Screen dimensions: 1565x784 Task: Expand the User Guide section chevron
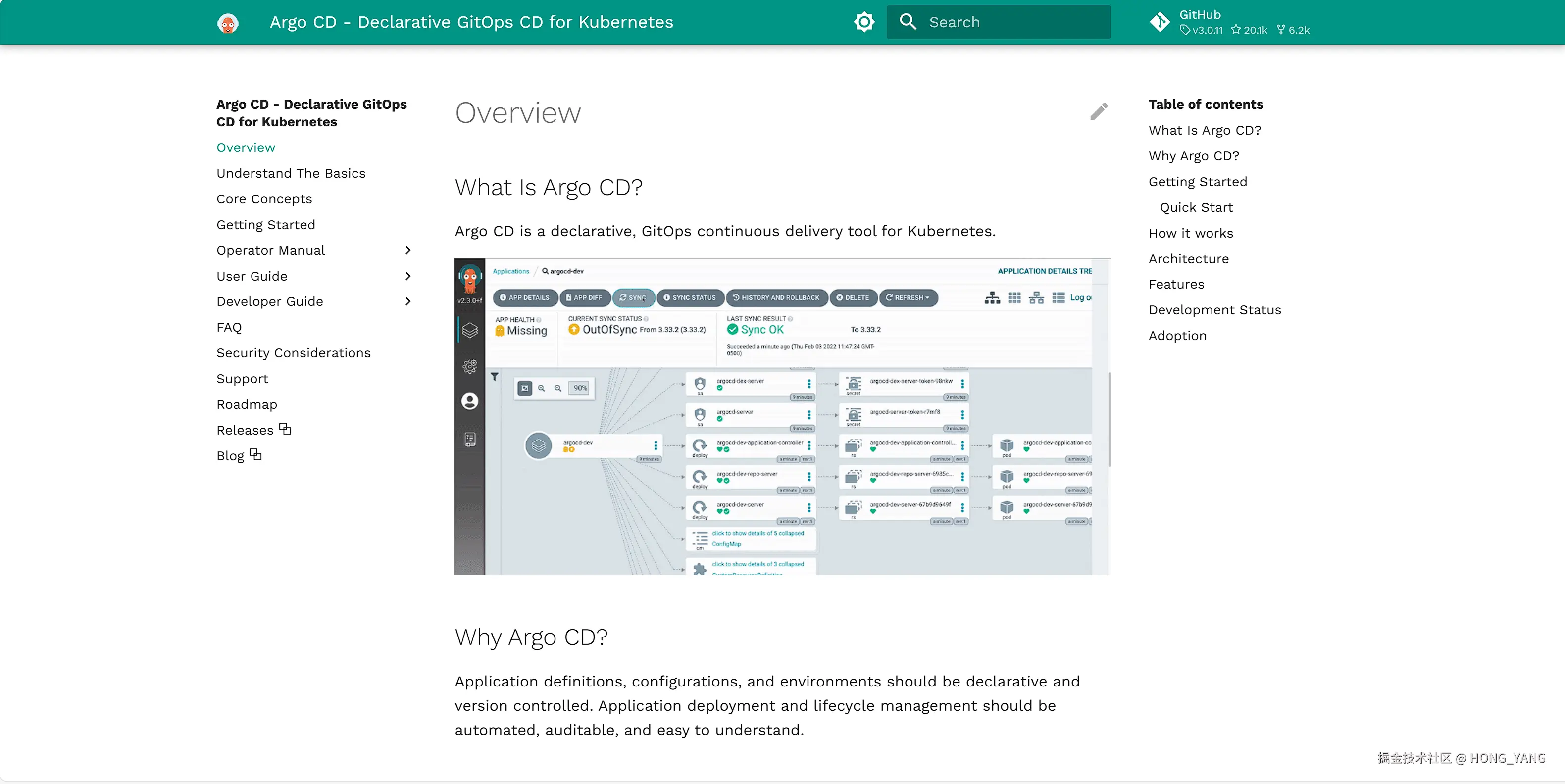pos(407,276)
